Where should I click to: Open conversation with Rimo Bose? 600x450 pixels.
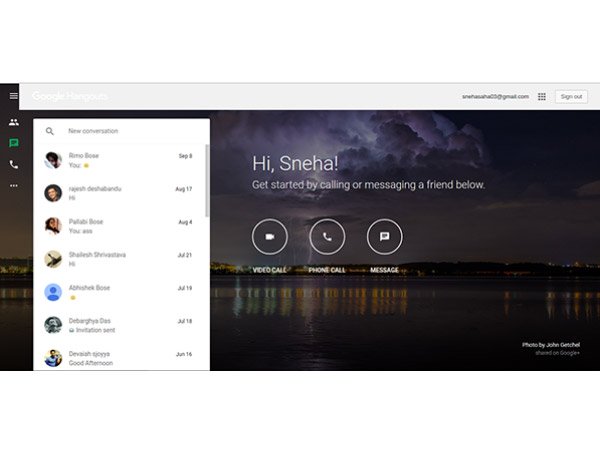120,160
